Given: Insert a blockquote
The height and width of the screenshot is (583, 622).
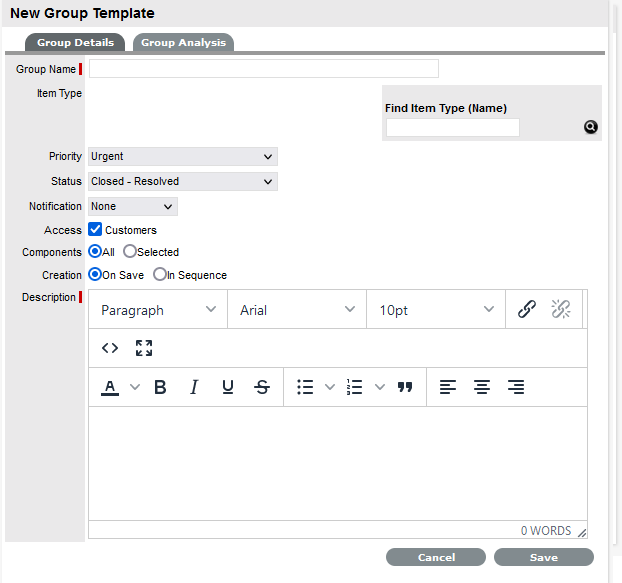Looking at the screenshot, I should coord(405,387).
